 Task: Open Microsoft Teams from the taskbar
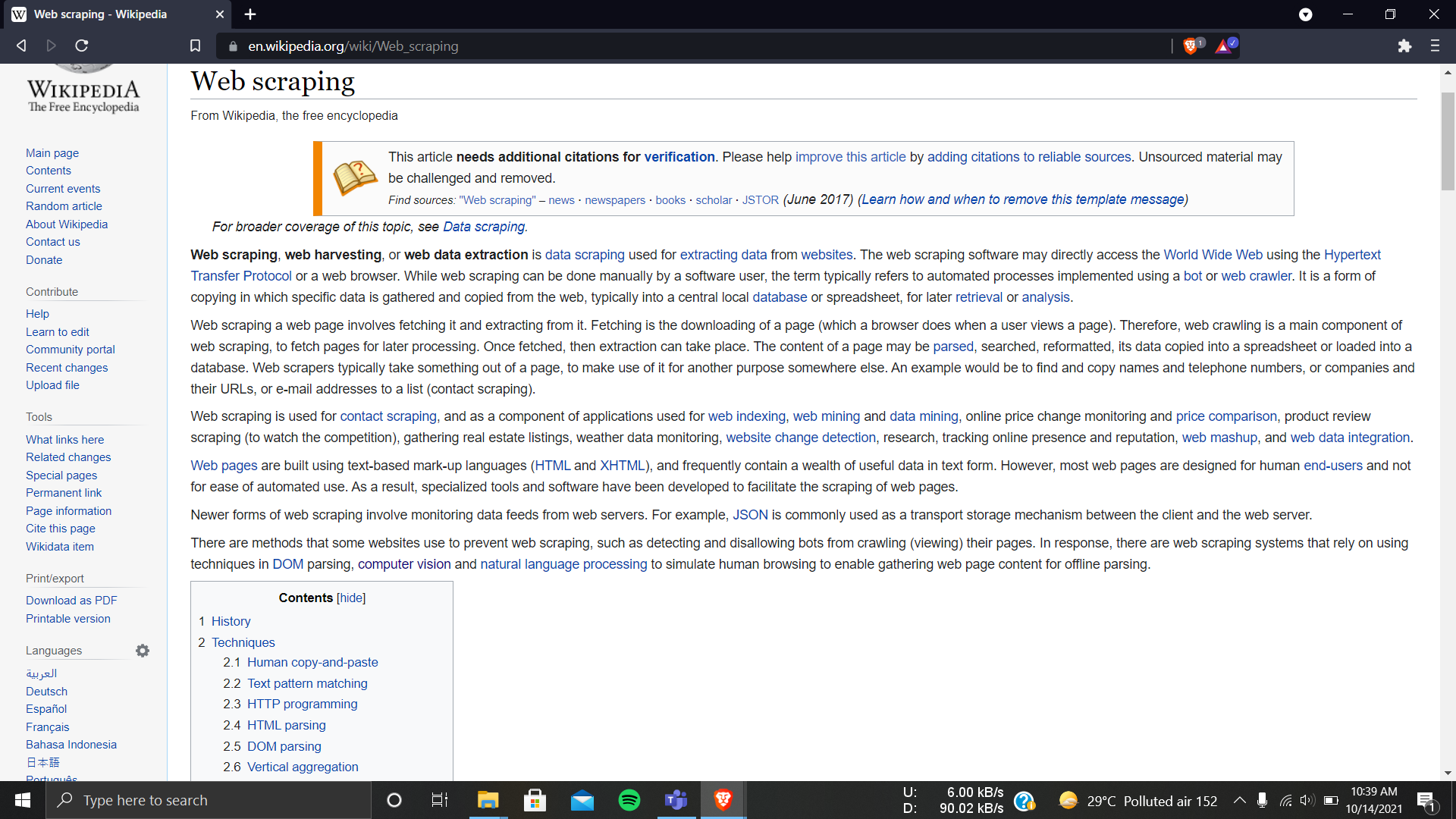click(676, 800)
